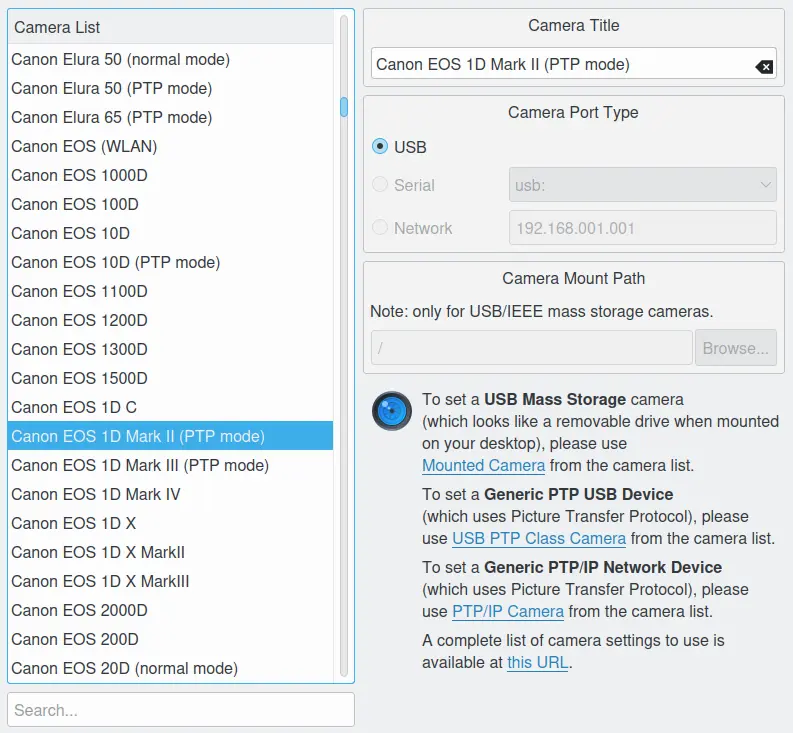Click the blue camera lens icon
793x733 pixels.
pyautogui.click(x=392, y=411)
